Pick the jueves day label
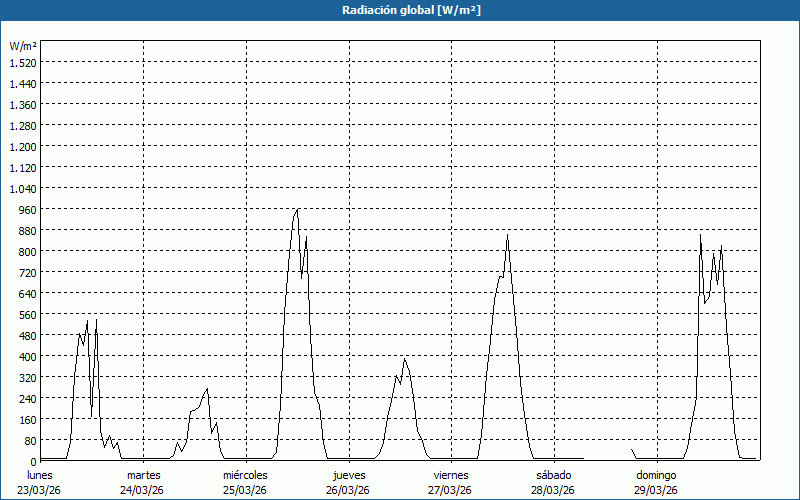800x500 pixels. point(349,475)
